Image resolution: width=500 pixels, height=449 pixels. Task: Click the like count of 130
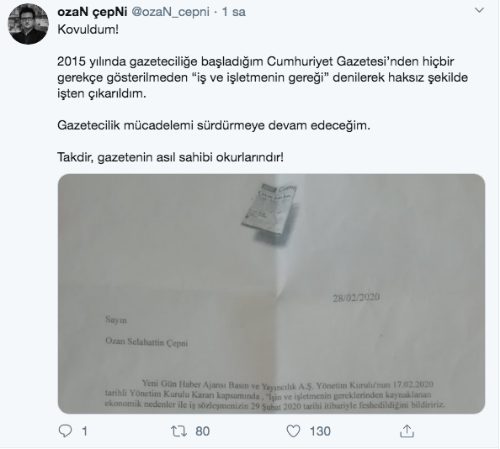pos(320,431)
